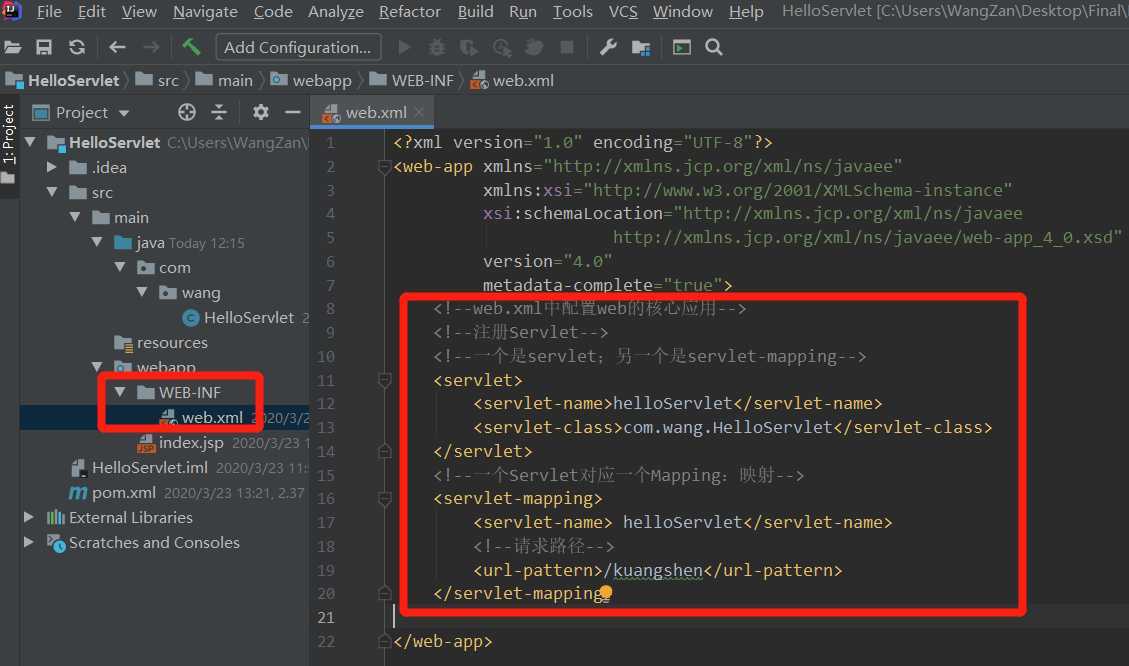This screenshot has width=1129, height=666.
Task: Select index.jsp in project tree
Action: (x=191, y=442)
